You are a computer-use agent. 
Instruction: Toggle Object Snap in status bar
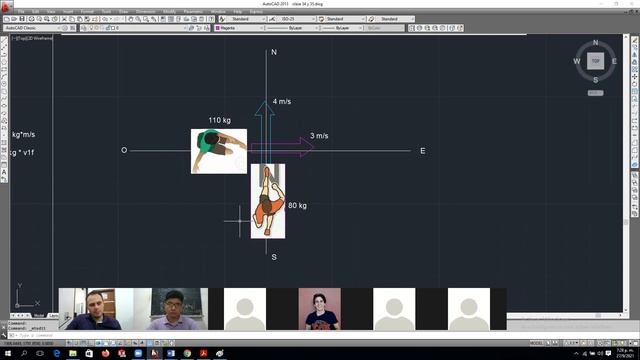coord(106,343)
